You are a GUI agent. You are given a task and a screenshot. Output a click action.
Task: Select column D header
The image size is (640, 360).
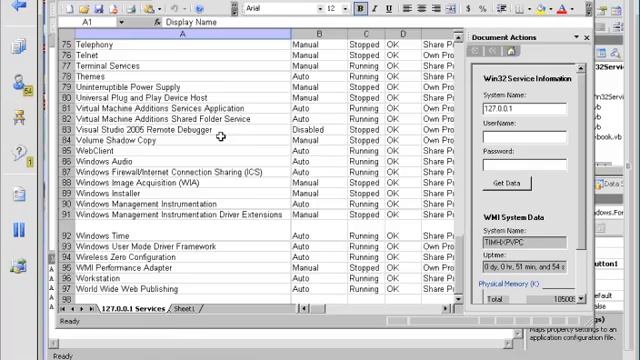click(x=403, y=34)
